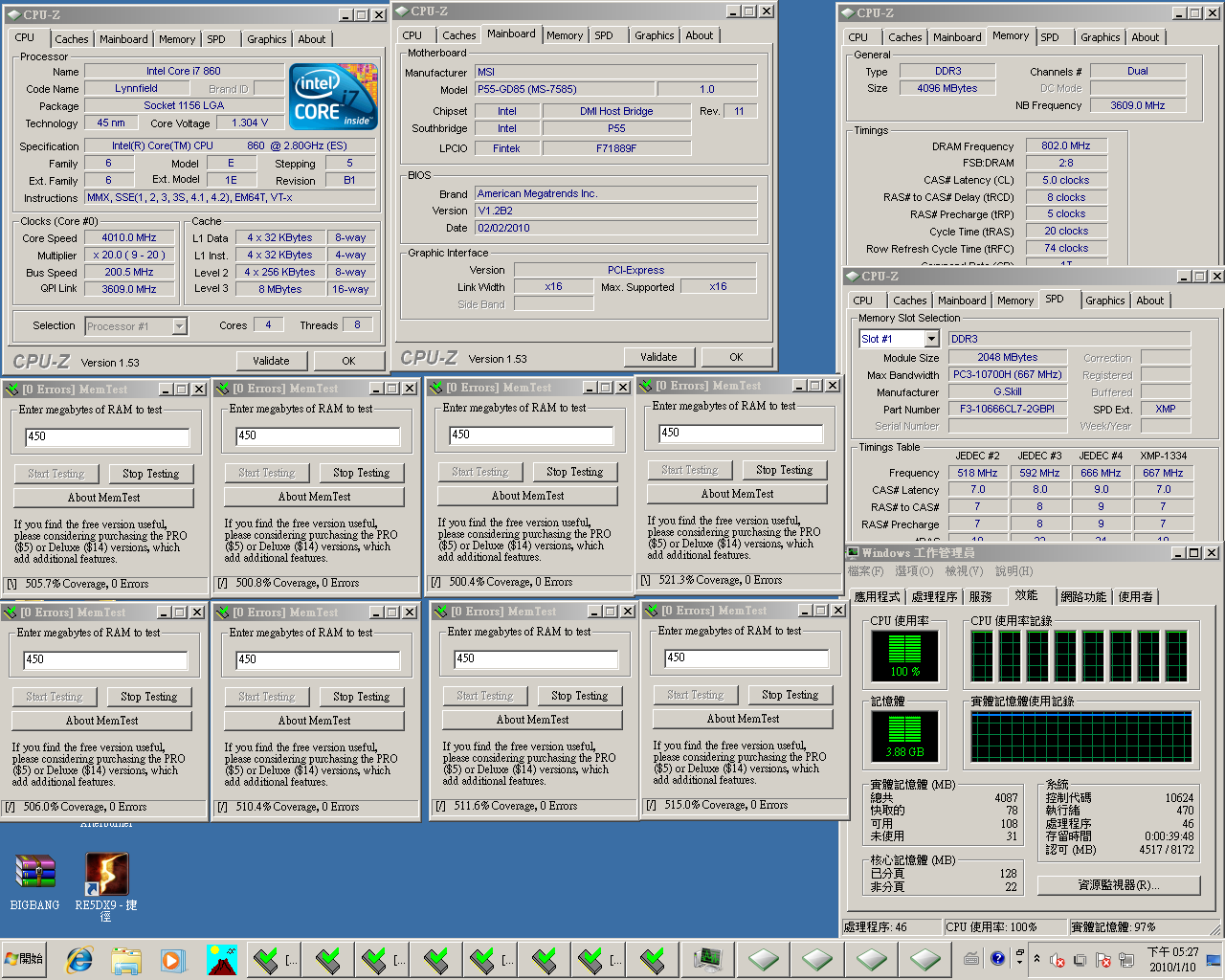Click BIOS date value 02/02/2010
The width and height of the screenshot is (1225, 980).
[x=616, y=228]
